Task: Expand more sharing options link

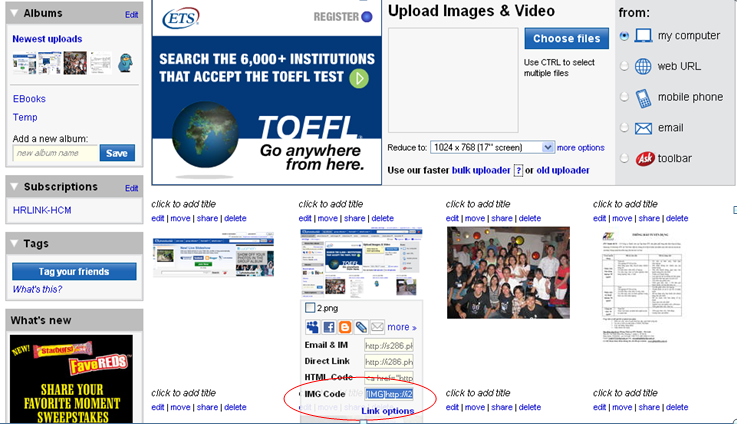Action: coord(402,327)
